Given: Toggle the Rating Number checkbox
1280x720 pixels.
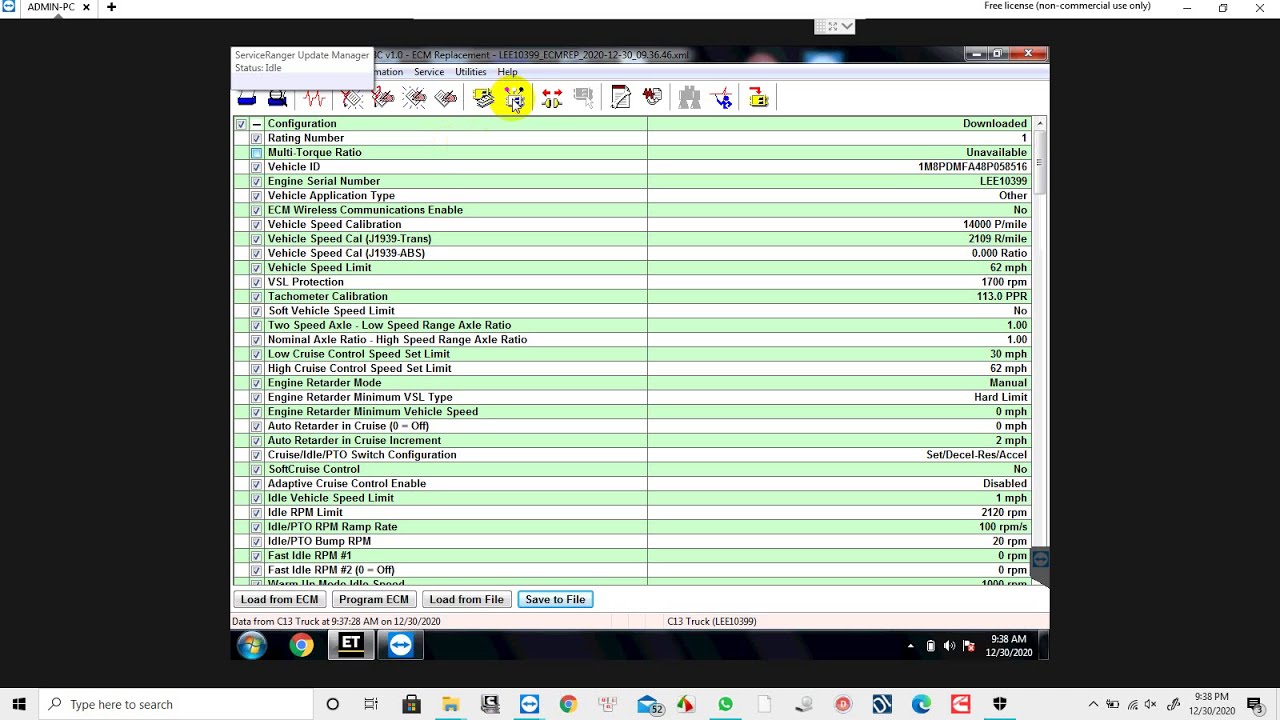Looking at the screenshot, I should 256,139.
